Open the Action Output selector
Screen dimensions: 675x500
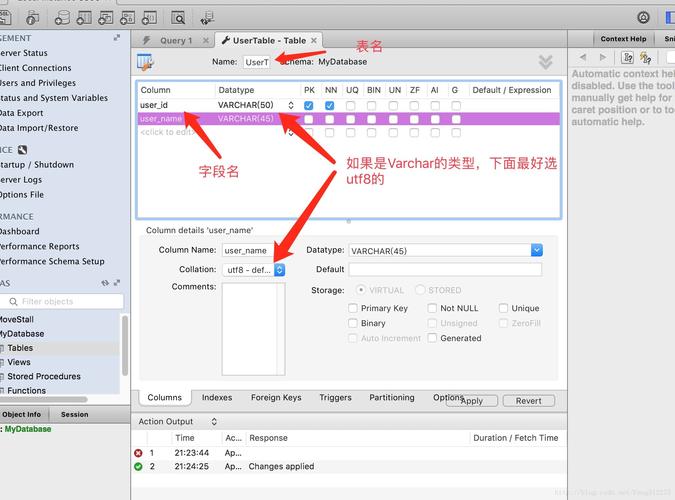click(x=214, y=422)
